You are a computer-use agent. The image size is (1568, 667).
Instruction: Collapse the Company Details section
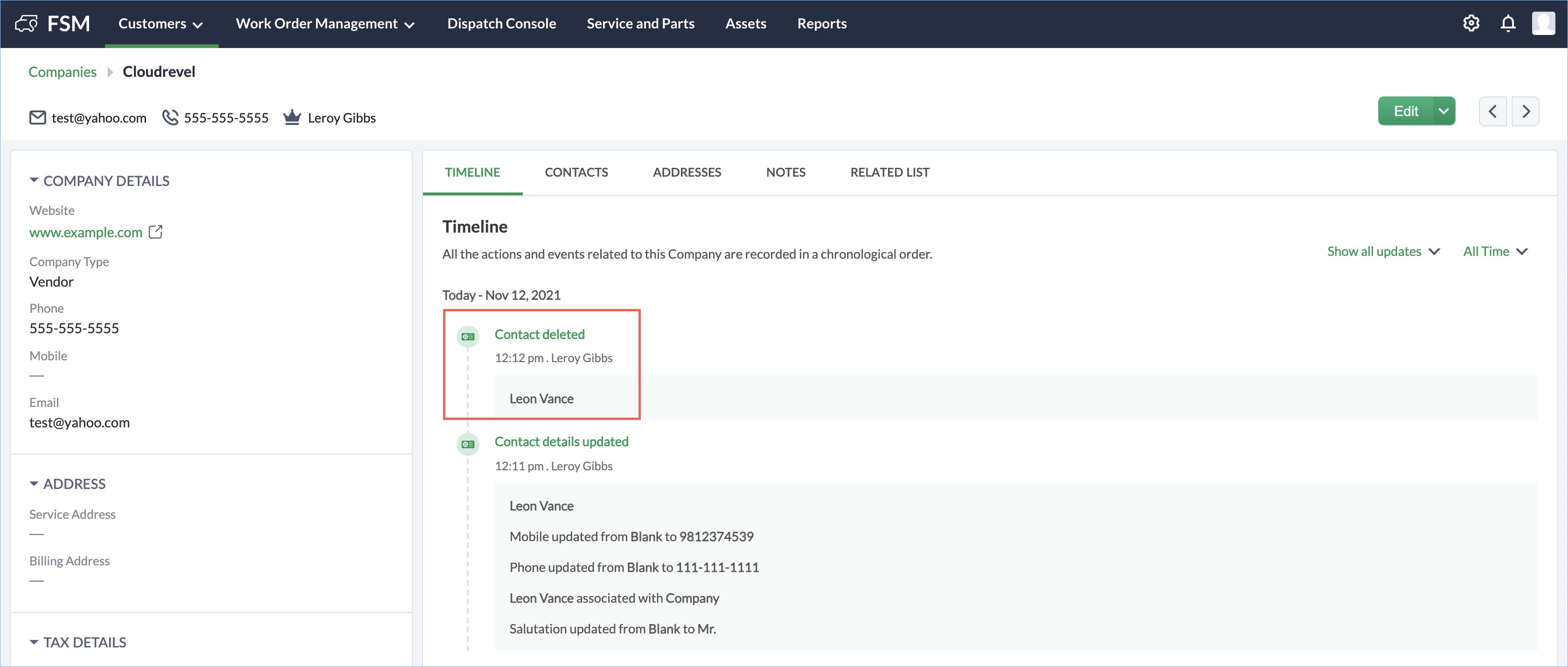[x=34, y=181]
